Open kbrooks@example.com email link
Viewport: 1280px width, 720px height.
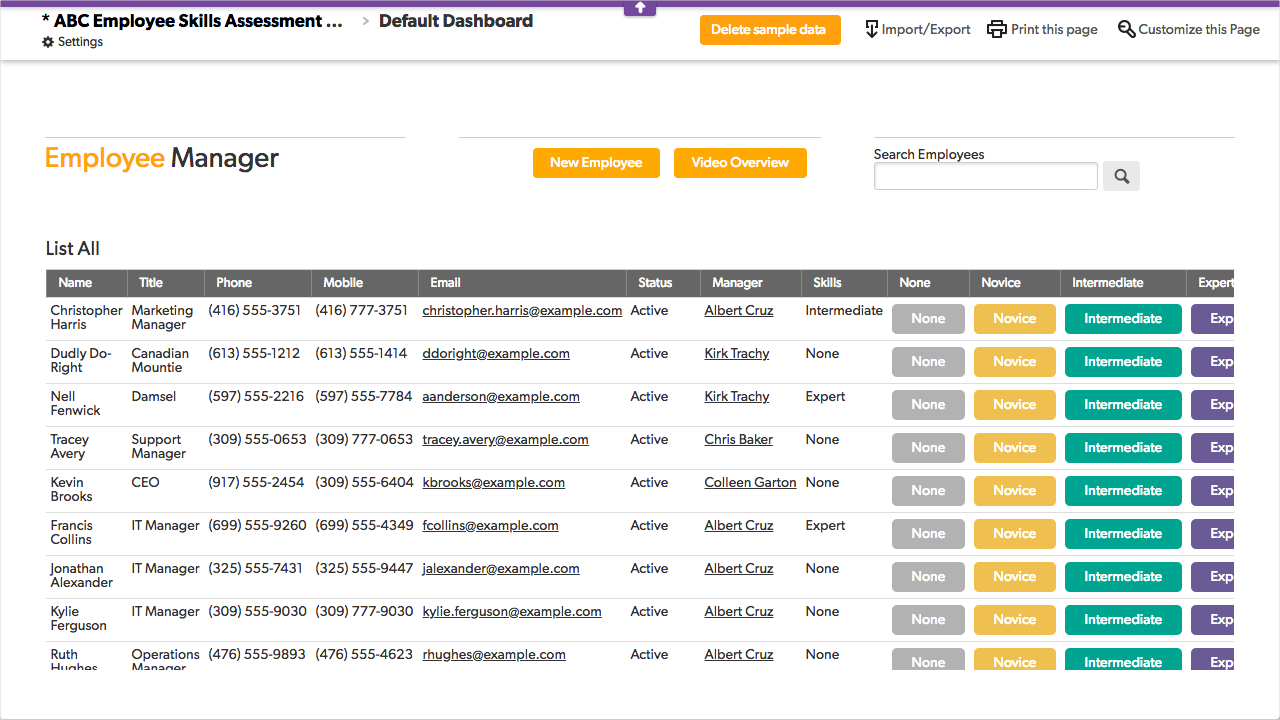pos(493,483)
